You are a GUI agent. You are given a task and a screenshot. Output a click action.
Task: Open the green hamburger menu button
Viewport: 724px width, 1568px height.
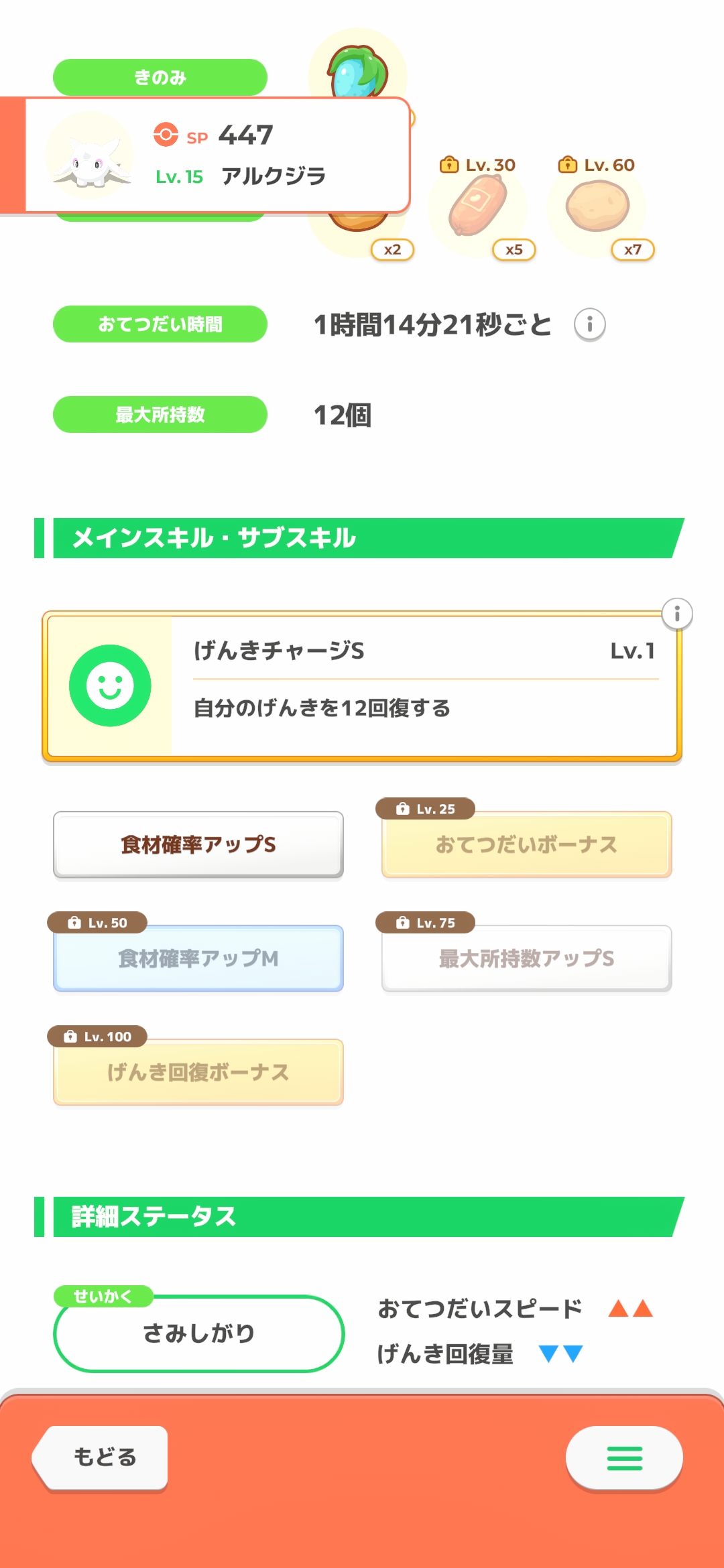[x=624, y=1457]
